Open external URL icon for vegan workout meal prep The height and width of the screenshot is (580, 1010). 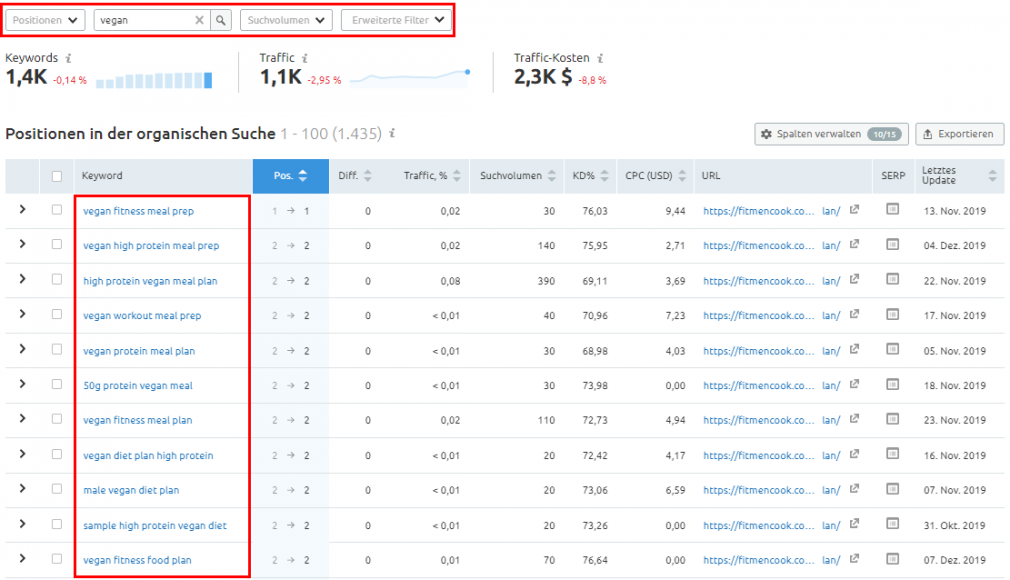click(x=854, y=314)
